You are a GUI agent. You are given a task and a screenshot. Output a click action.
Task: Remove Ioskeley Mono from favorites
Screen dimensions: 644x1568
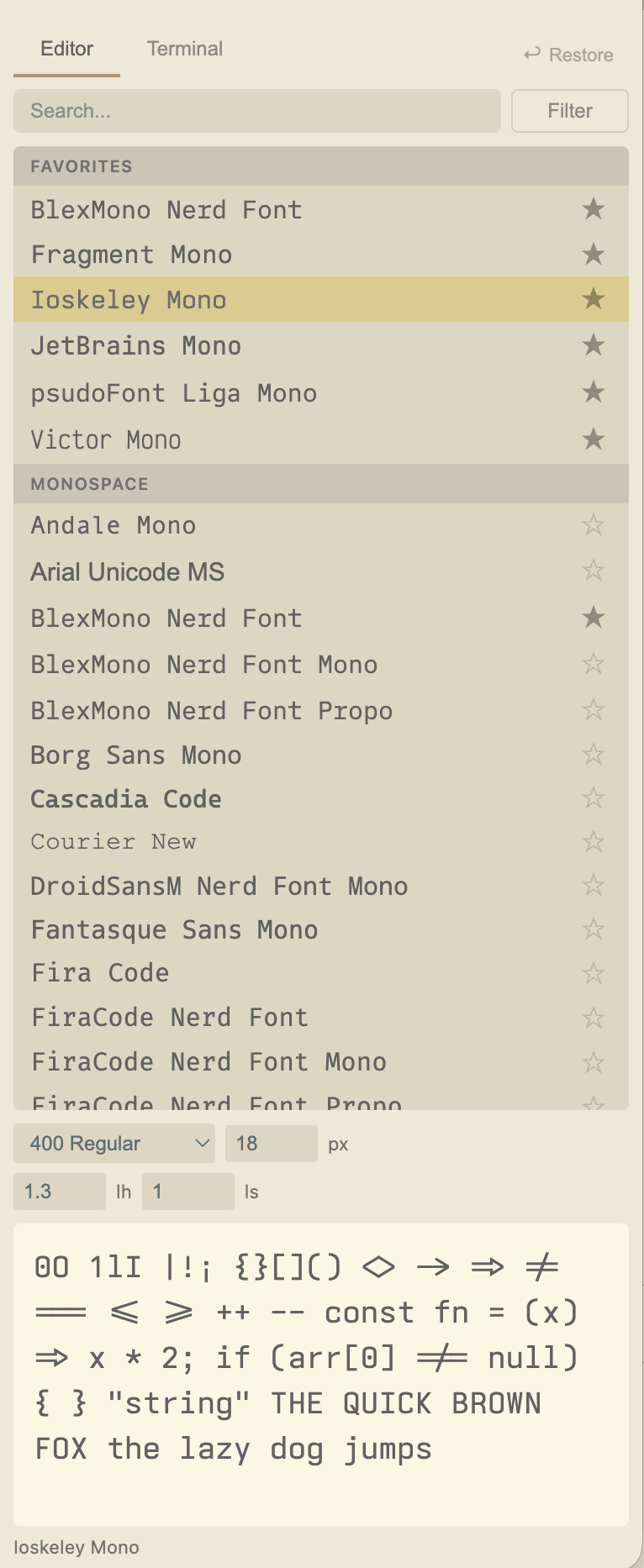point(593,299)
